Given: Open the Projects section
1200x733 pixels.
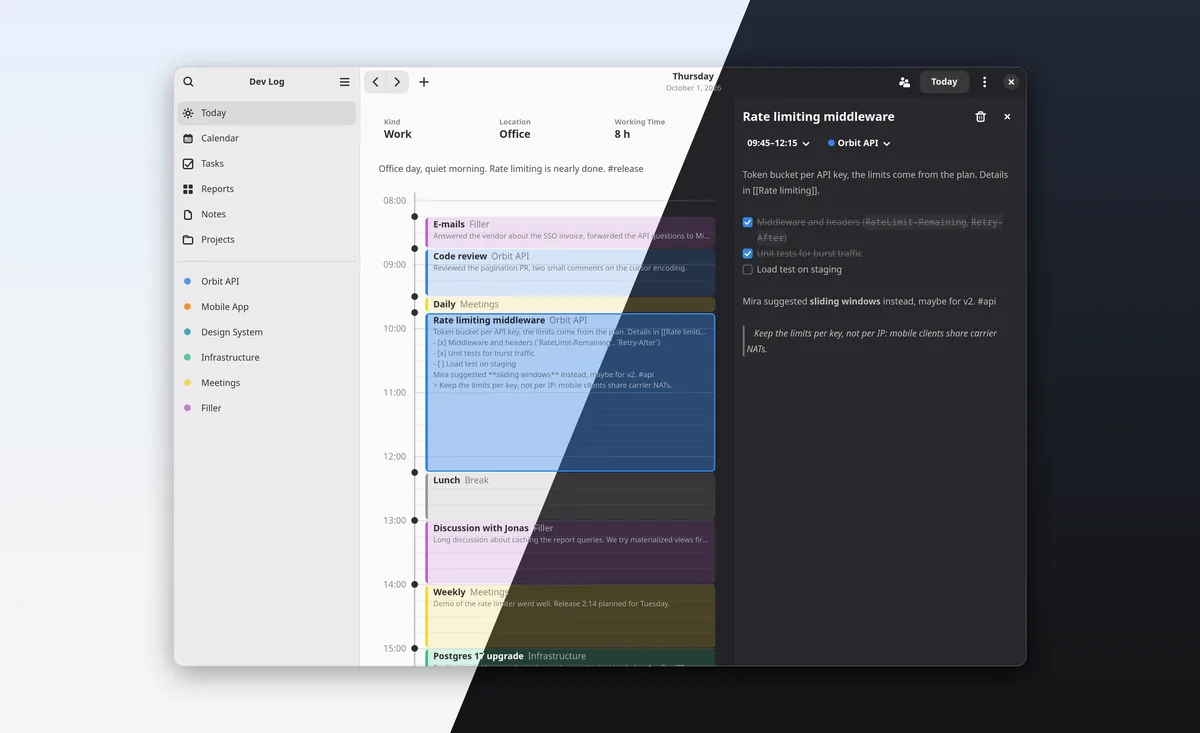Looking at the screenshot, I should tap(266, 240).
